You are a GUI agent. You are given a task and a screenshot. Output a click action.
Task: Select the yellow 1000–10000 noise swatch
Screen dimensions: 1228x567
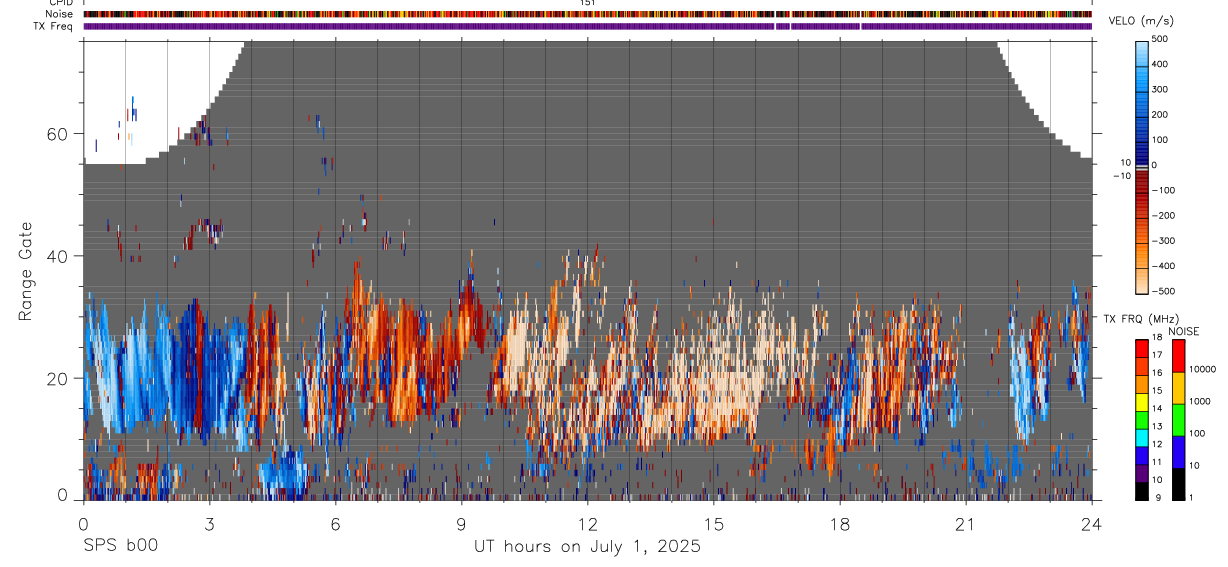1178,388
